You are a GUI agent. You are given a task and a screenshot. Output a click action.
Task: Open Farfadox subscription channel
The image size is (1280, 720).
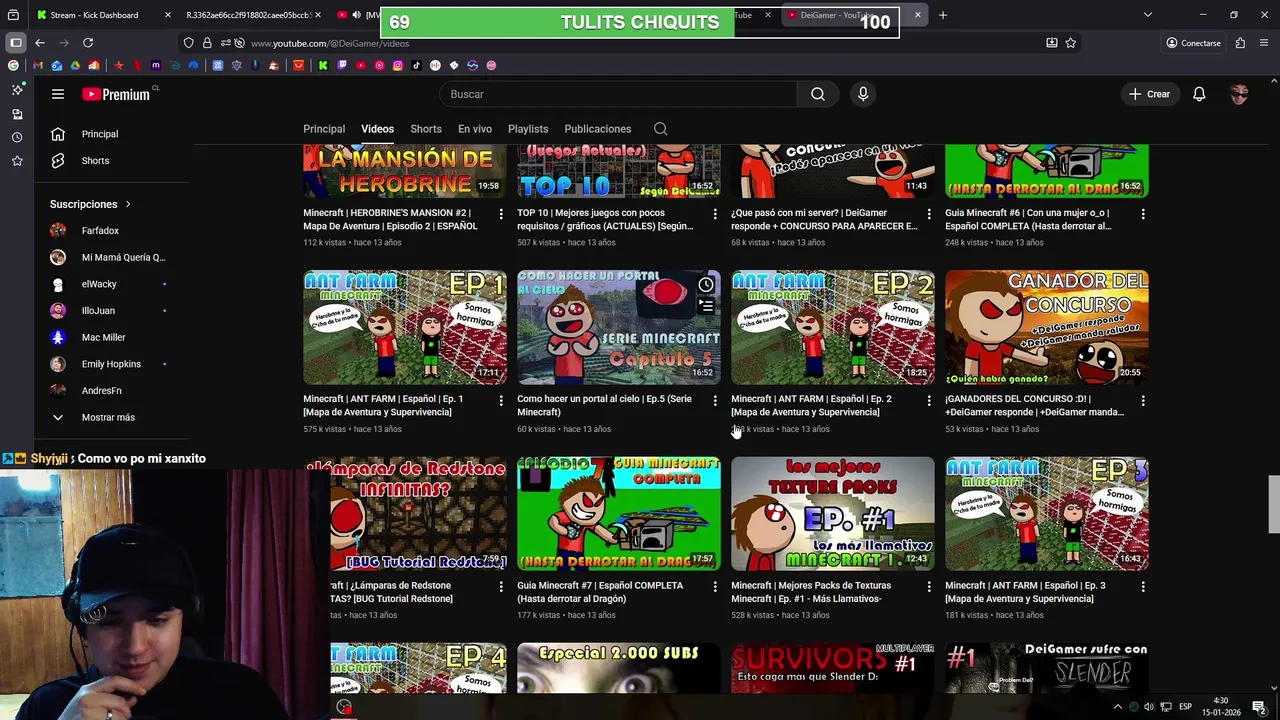click(x=100, y=231)
